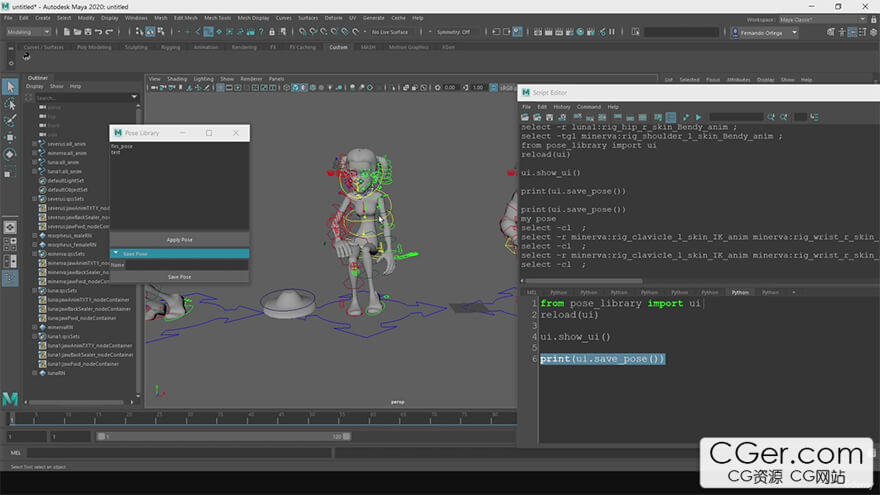Pick the Paint selection tool
The width and height of the screenshot is (880, 495).
(x=10, y=121)
